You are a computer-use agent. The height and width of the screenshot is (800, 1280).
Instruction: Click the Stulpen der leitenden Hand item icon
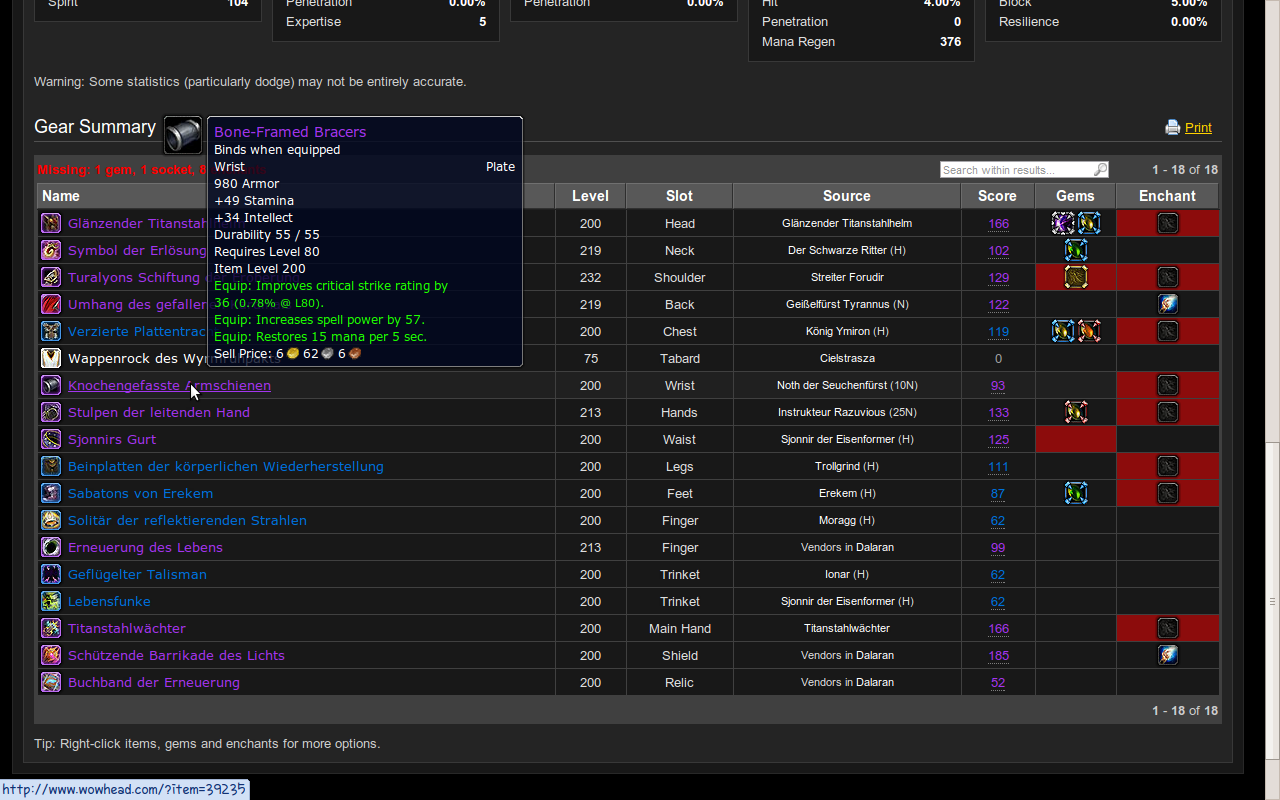pyautogui.click(x=51, y=412)
